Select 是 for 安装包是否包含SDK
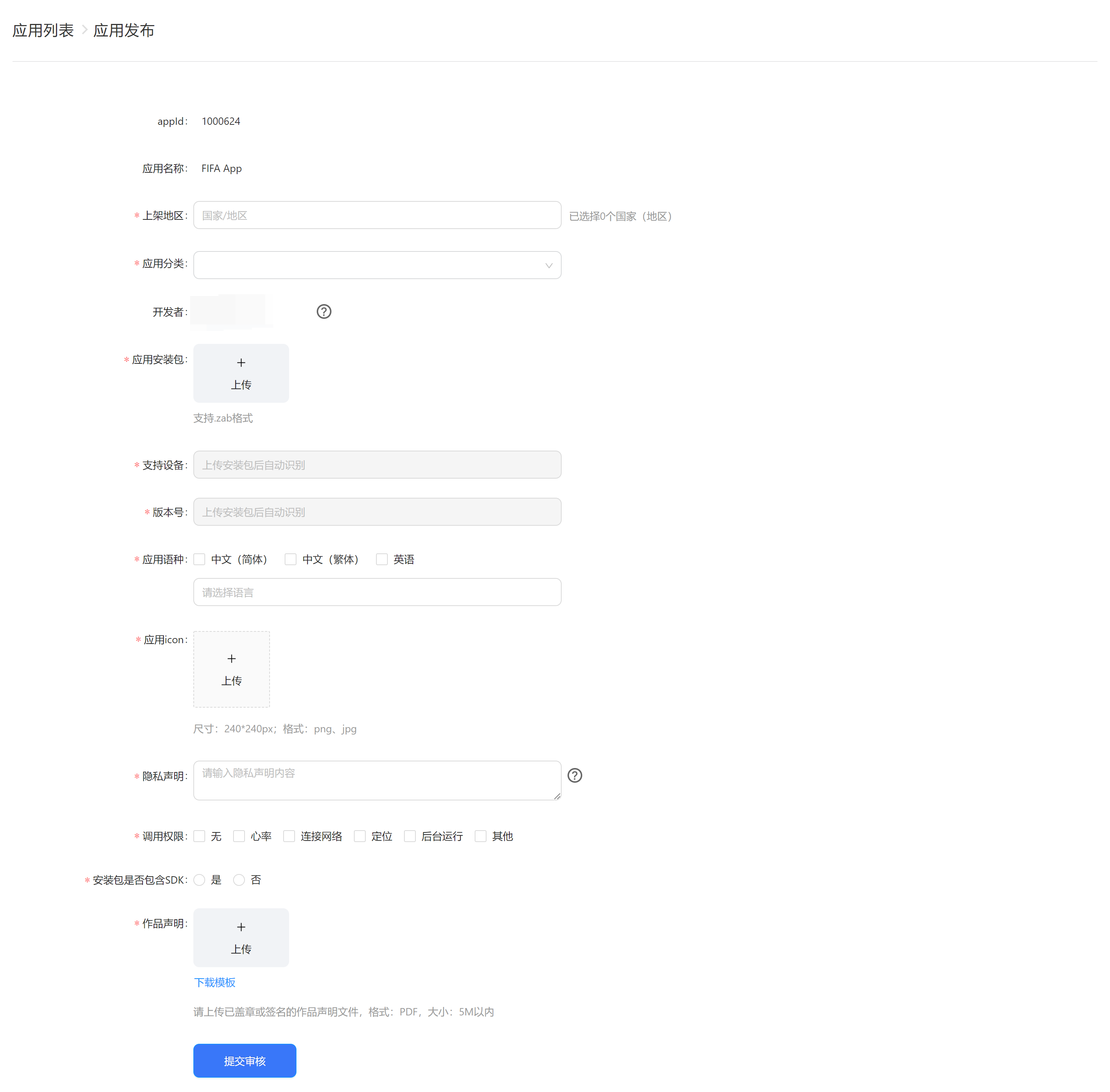 tap(199, 880)
